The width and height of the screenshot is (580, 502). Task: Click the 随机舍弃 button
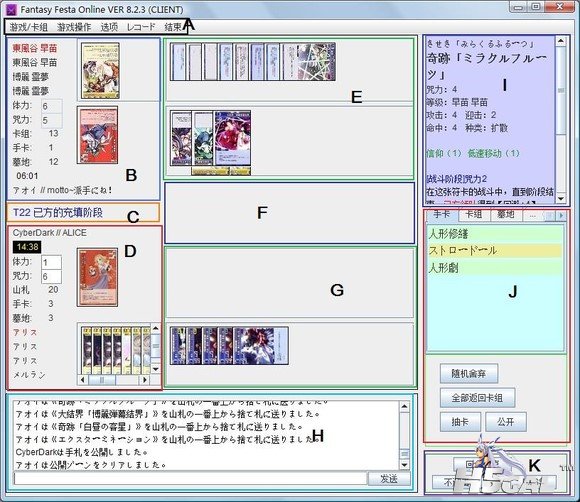[469, 374]
